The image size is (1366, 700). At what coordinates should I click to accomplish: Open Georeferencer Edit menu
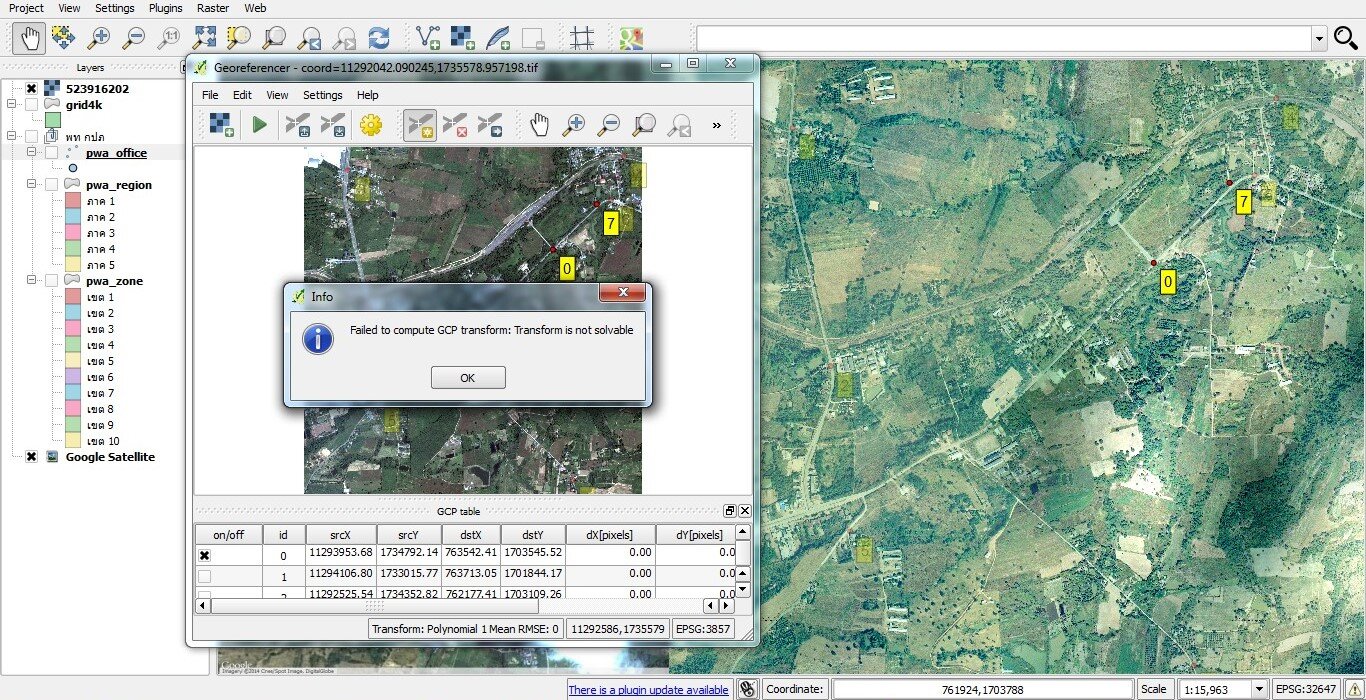click(x=242, y=95)
